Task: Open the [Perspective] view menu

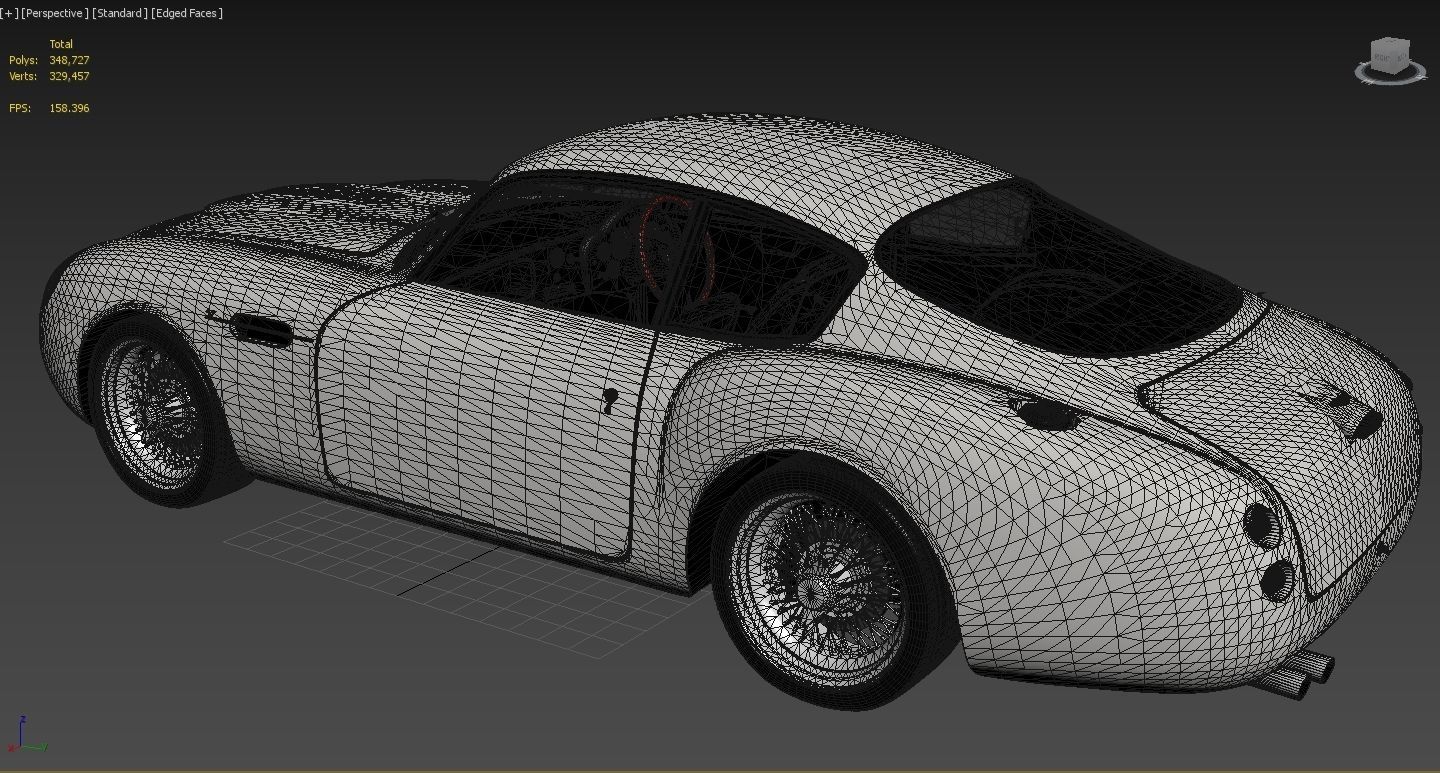Action: [55, 13]
